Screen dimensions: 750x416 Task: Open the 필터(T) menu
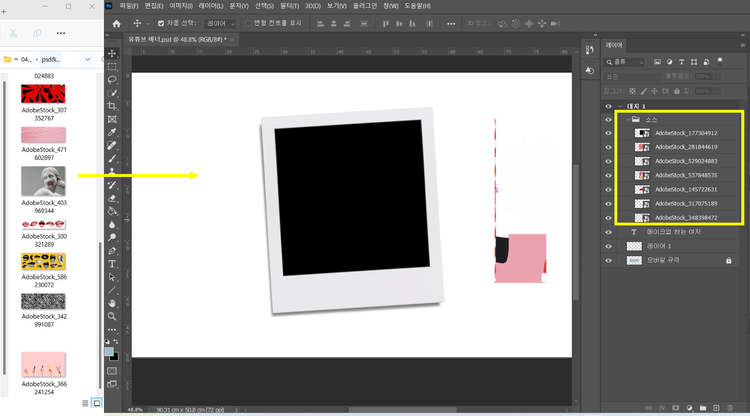tap(289, 6)
